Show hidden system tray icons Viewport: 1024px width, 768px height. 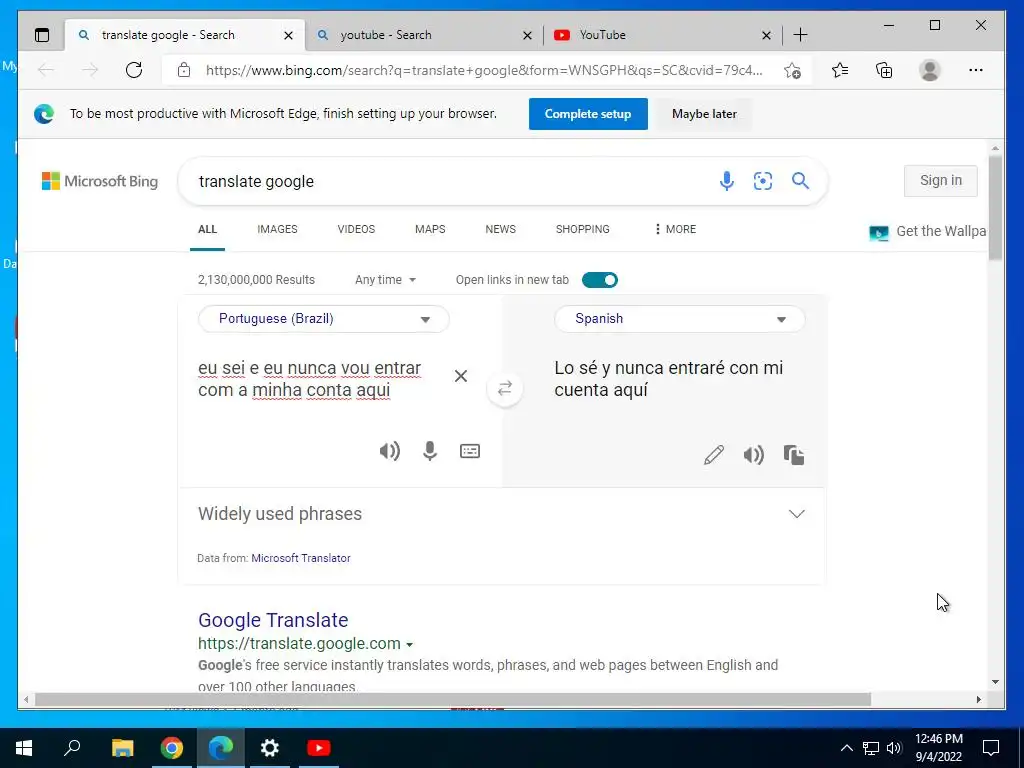coord(846,748)
